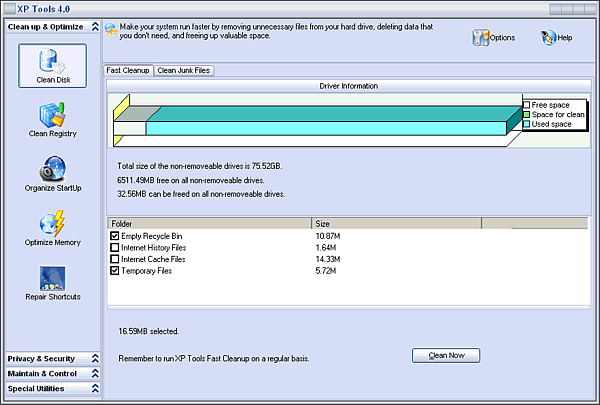Open the Organize StartUp tool
The height and width of the screenshot is (405, 600).
[52, 174]
